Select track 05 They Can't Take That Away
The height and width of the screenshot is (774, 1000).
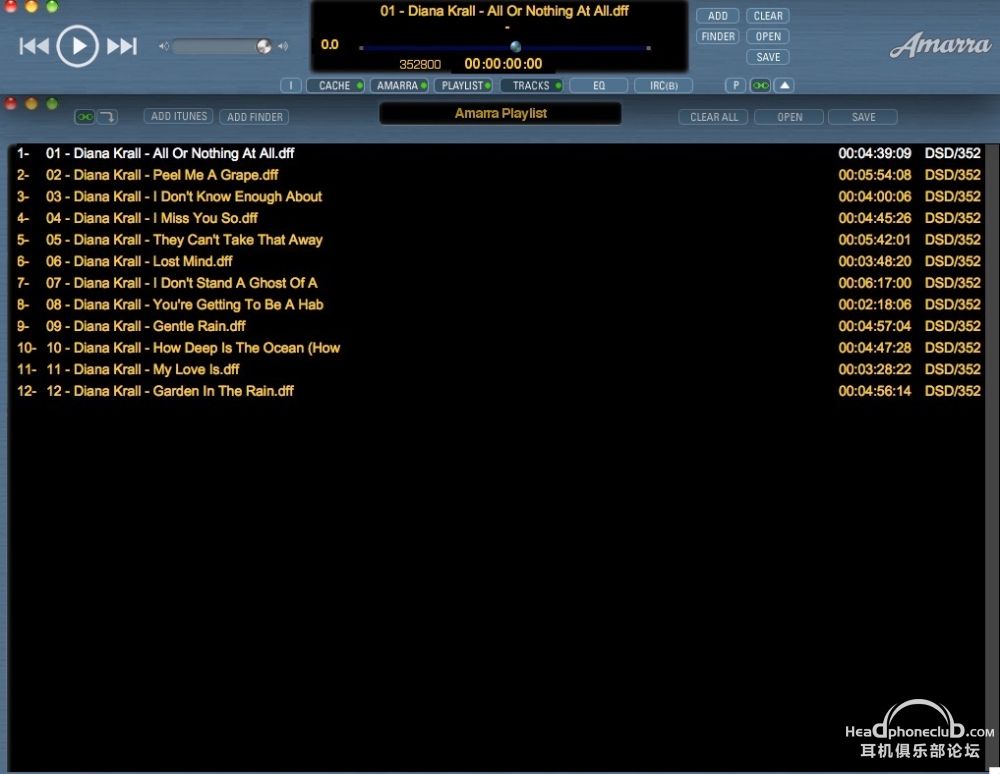click(x=497, y=240)
